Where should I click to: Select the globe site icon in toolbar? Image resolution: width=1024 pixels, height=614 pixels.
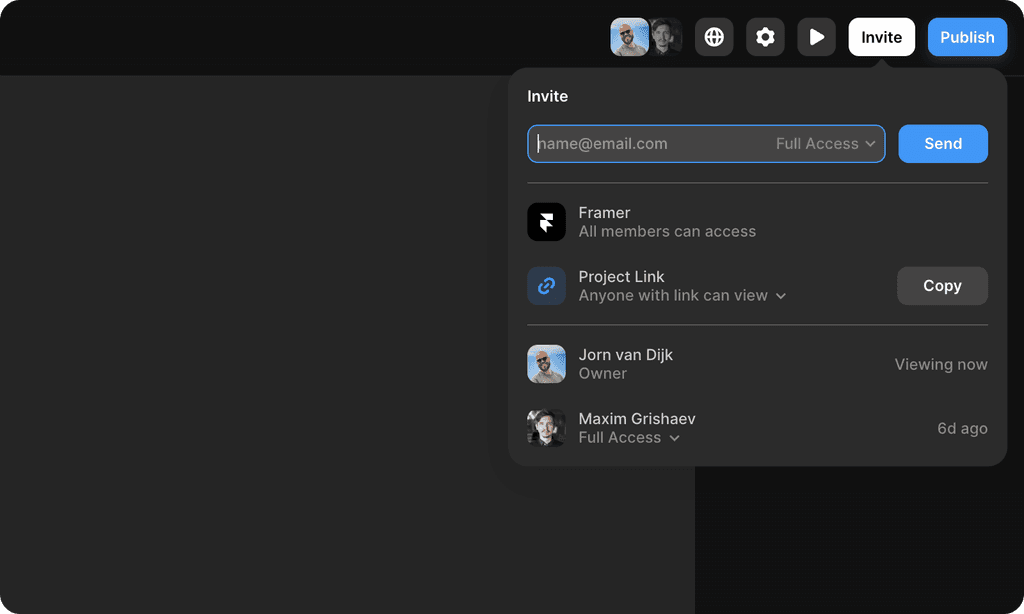(714, 36)
